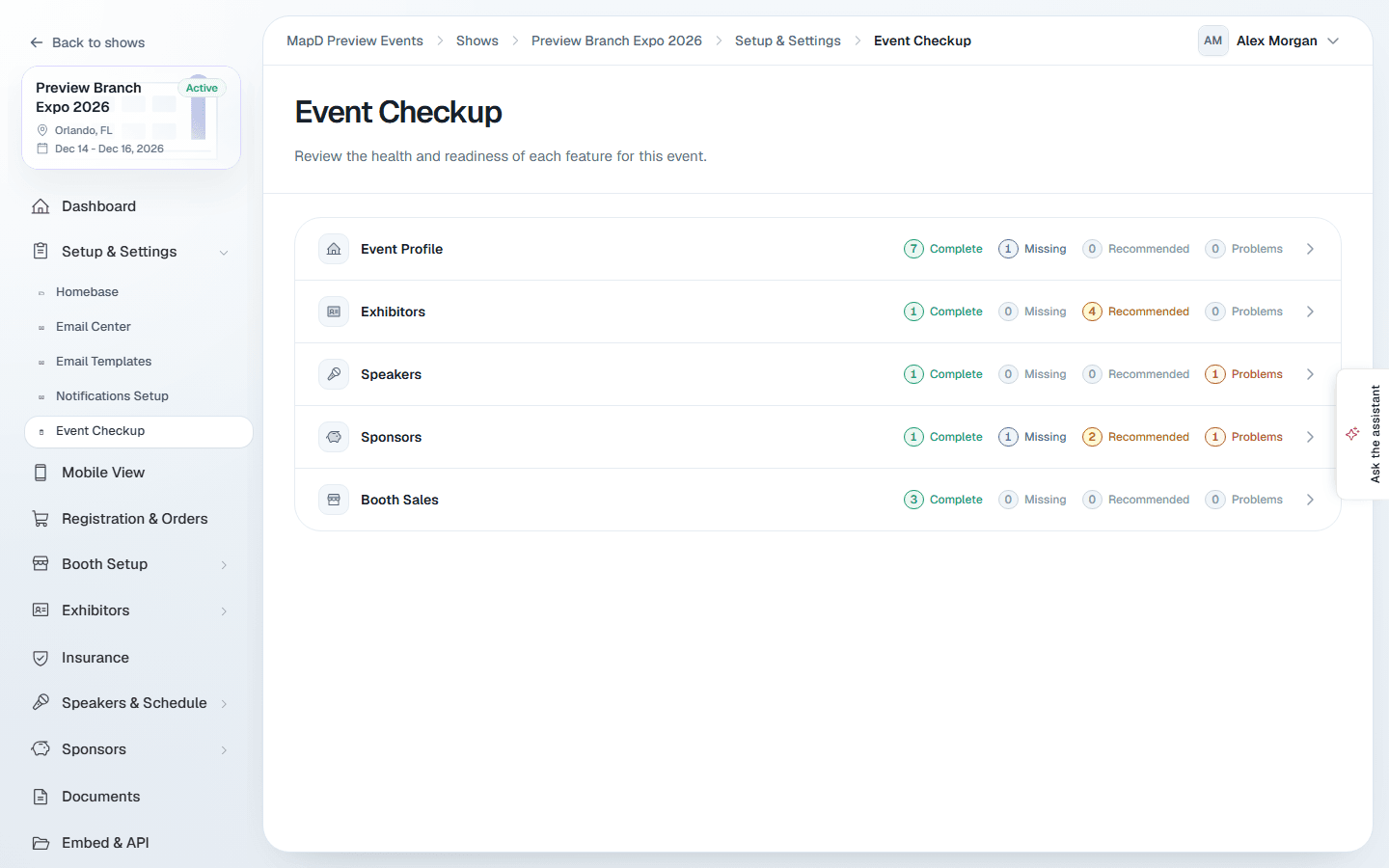Expand the Exhibitors sidebar submenu chevron
1389x868 pixels.
click(224, 611)
